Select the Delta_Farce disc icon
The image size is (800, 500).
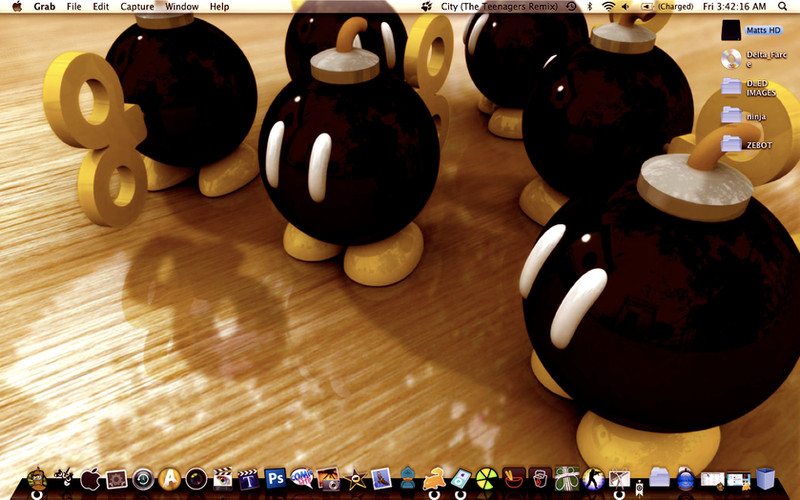(x=731, y=59)
